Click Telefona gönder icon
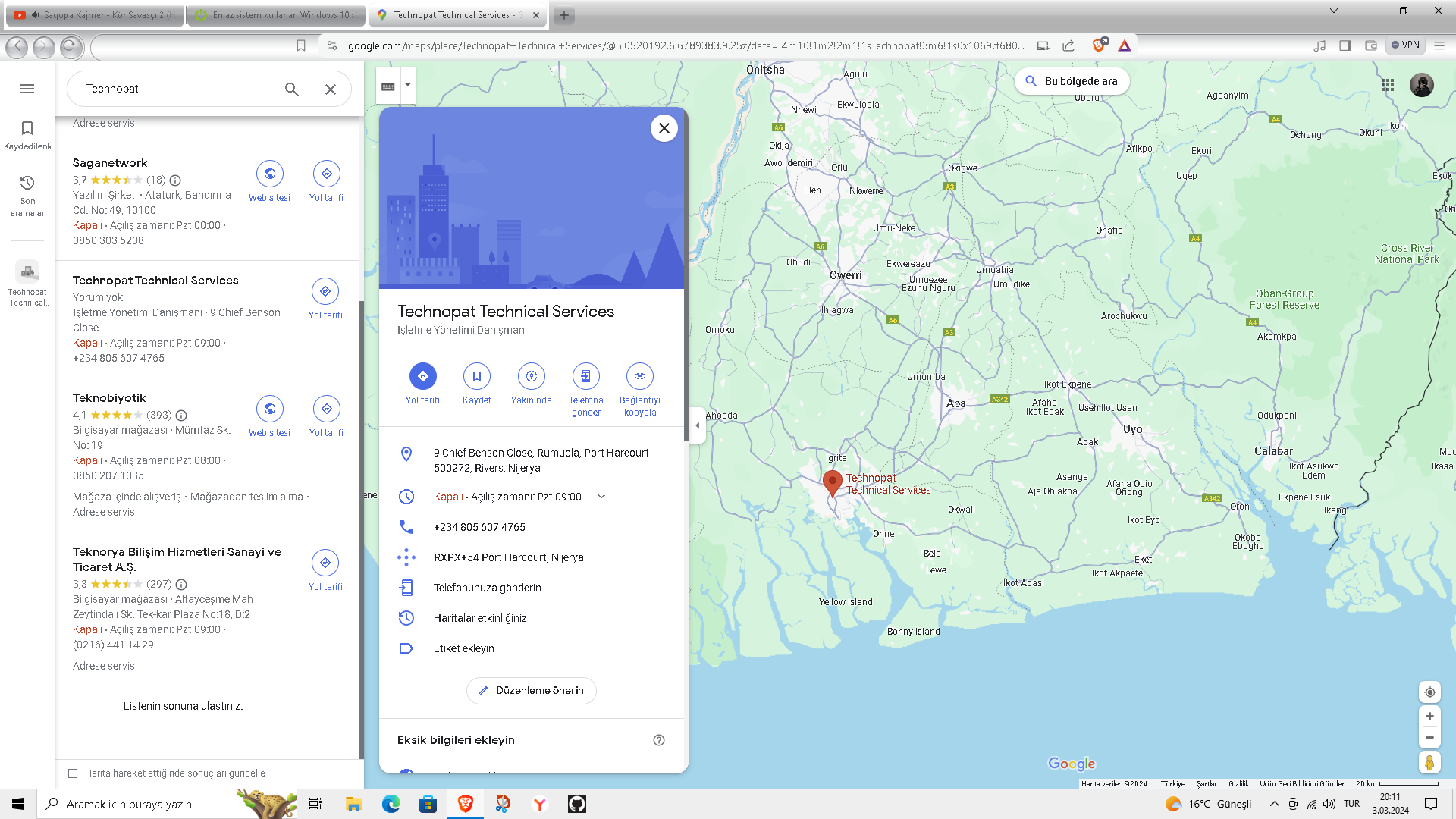 click(x=585, y=376)
